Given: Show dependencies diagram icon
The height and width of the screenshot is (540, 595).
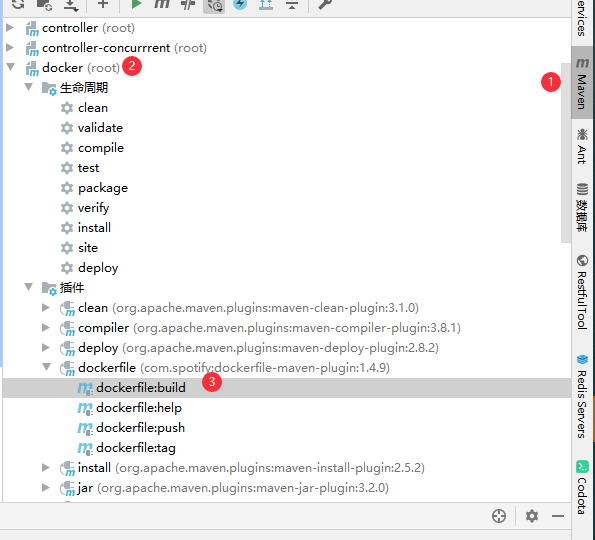Looking at the screenshot, I should pyautogui.click(x=266, y=4).
